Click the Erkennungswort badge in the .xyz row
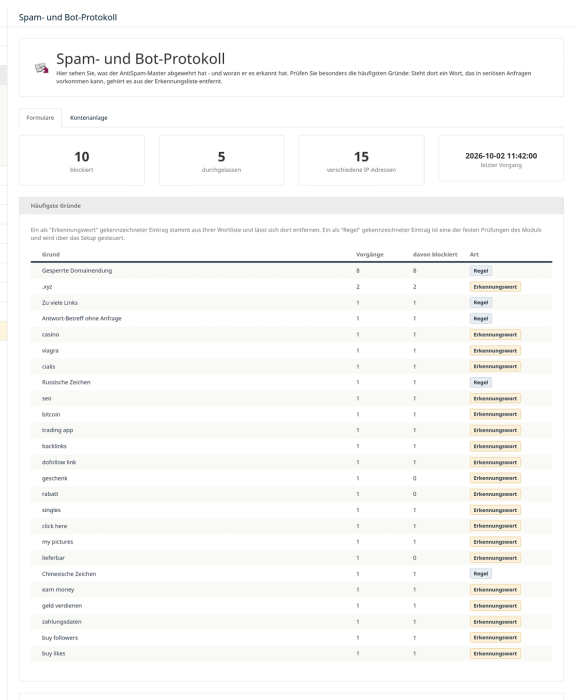 [495, 287]
